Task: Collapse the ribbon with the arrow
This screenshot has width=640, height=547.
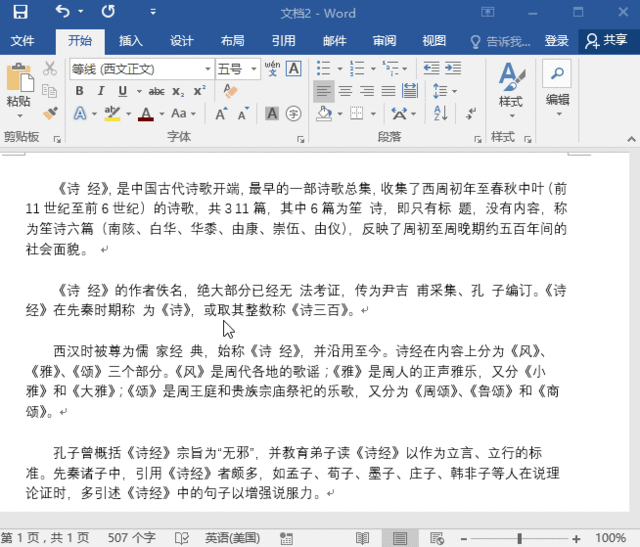Action: 631,139
